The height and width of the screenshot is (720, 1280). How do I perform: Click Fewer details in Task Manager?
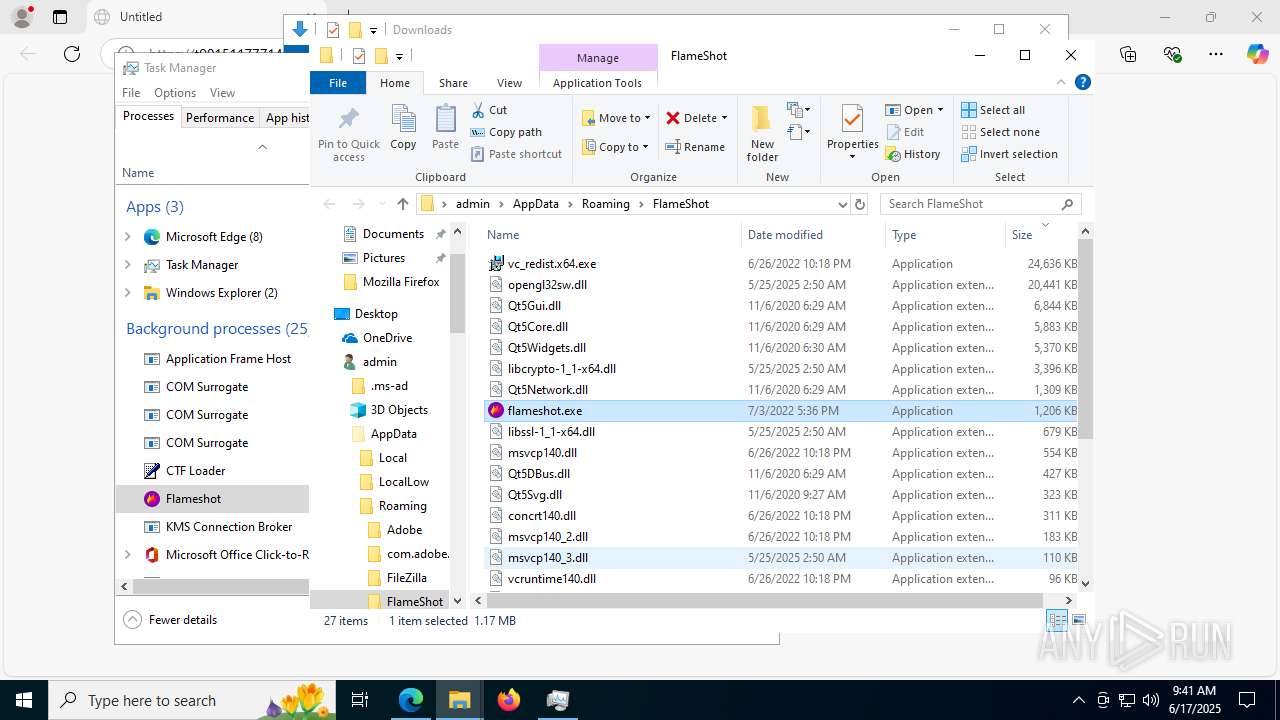[x=171, y=620]
